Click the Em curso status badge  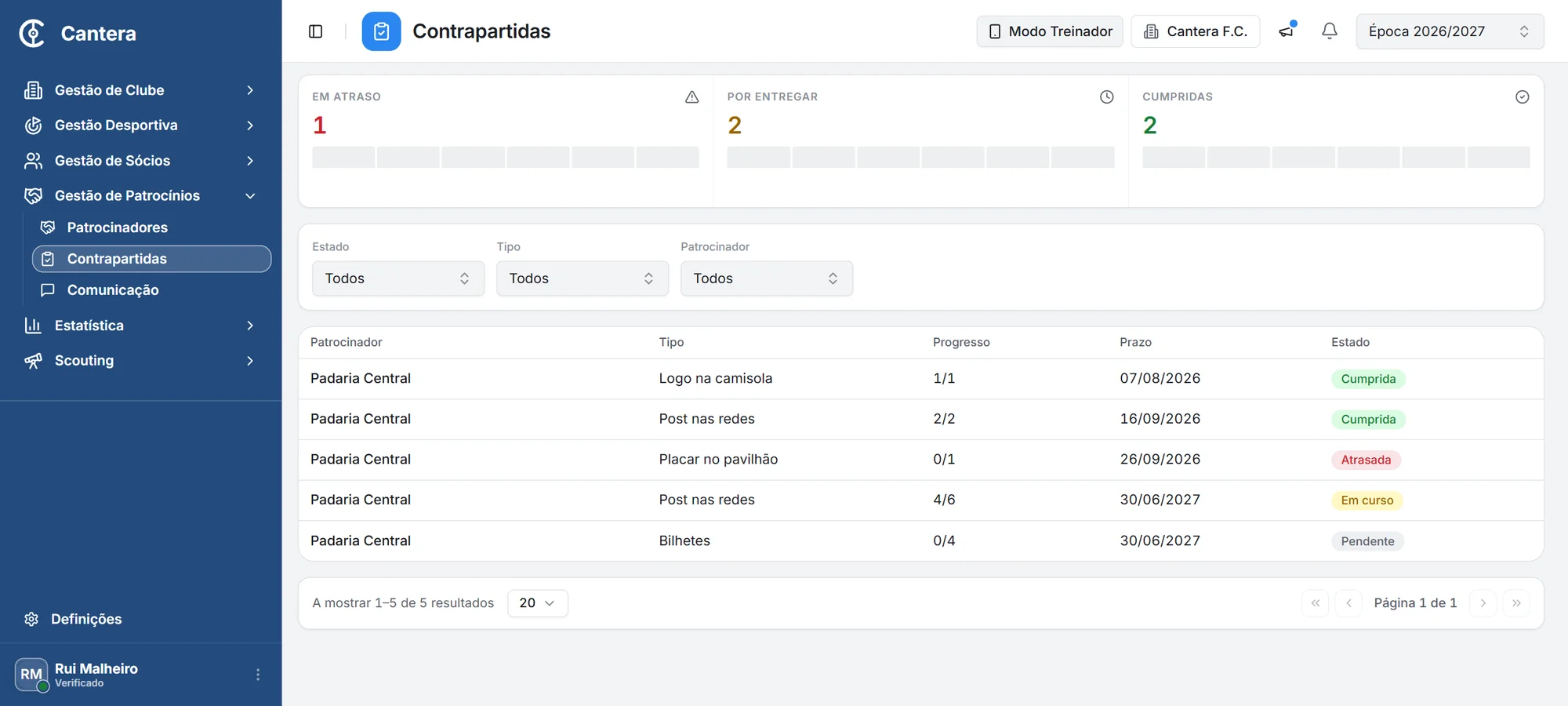[1367, 500]
